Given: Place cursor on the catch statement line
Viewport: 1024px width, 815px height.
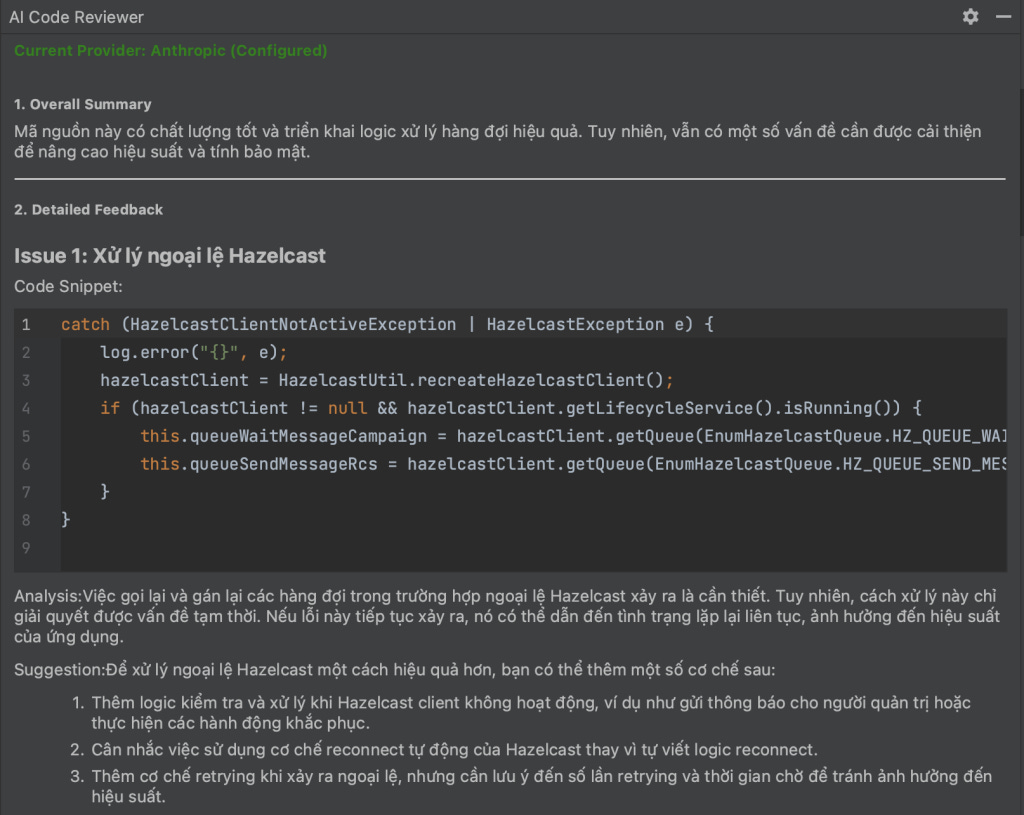Looking at the screenshot, I should [x=387, y=325].
